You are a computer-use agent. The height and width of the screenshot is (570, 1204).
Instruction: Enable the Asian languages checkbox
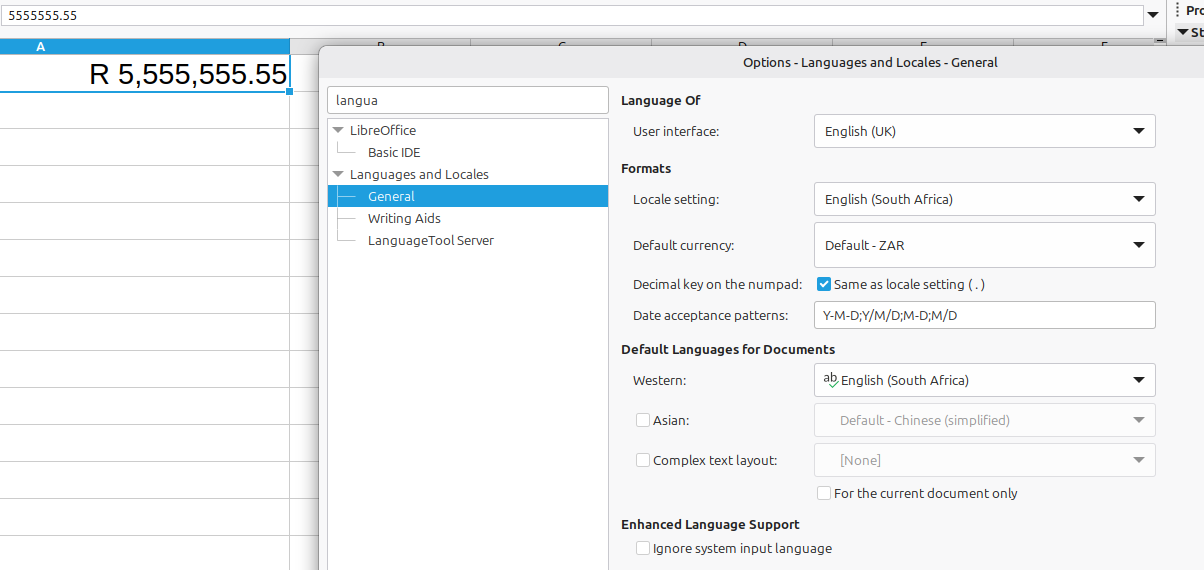643,421
